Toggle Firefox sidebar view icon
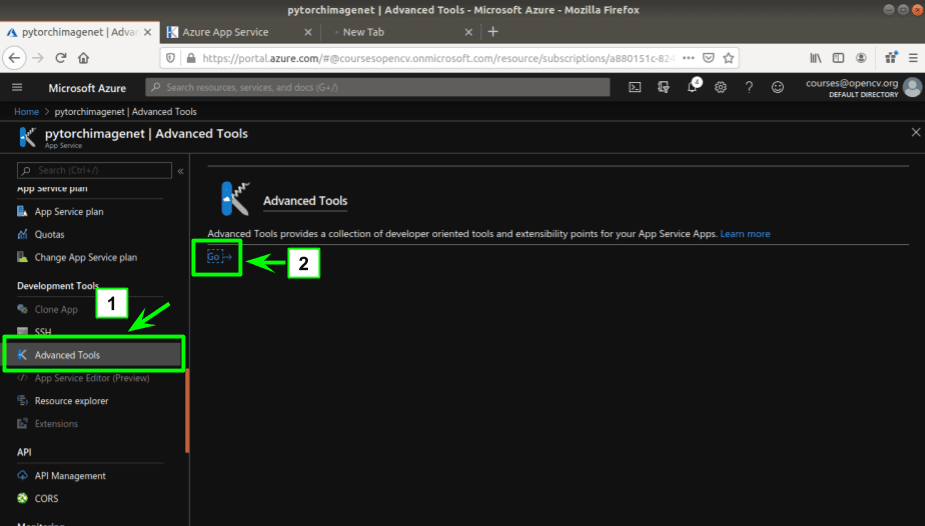 pos(838,58)
